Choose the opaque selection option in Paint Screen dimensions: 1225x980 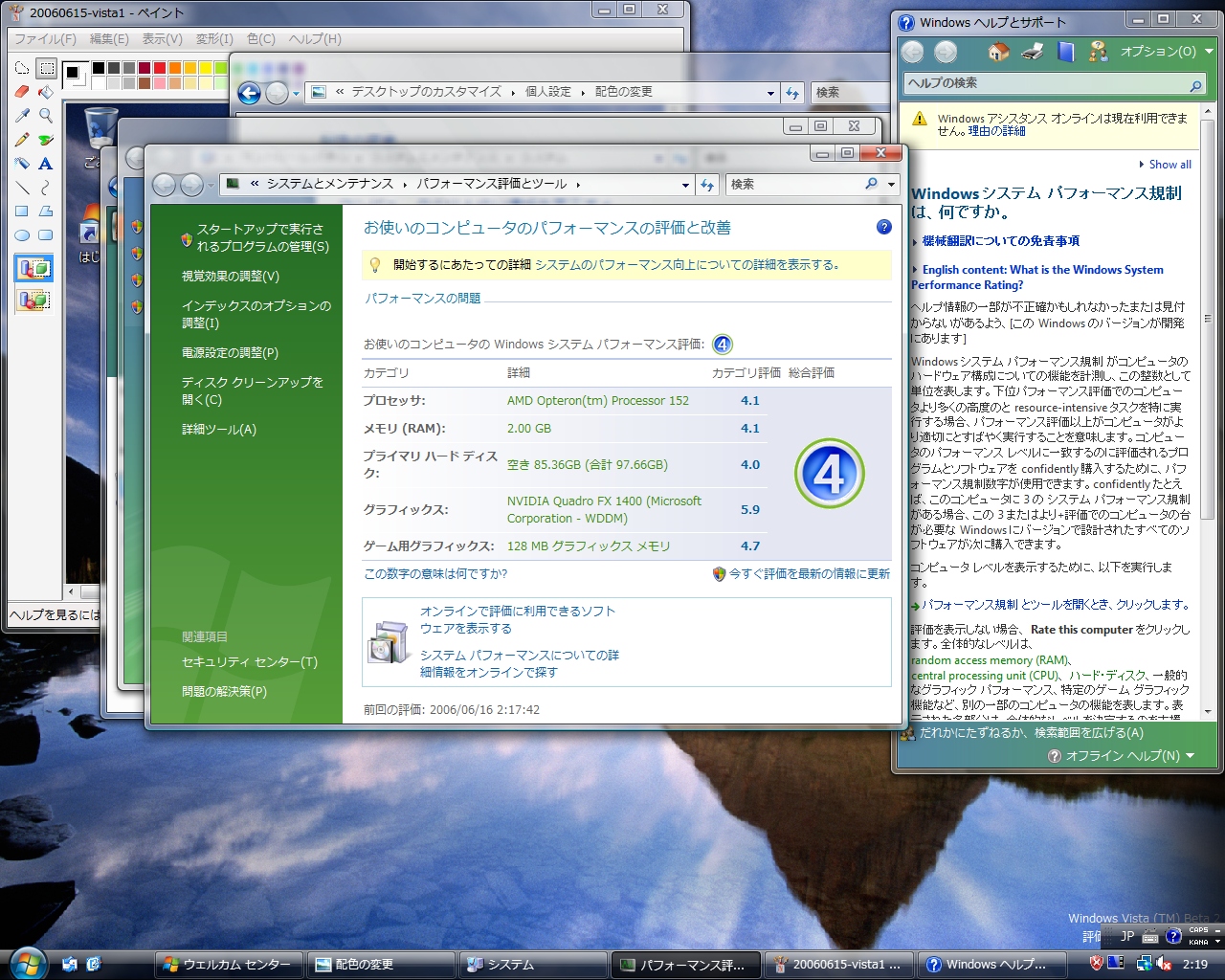pyautogui.click(x=33, y=269)
